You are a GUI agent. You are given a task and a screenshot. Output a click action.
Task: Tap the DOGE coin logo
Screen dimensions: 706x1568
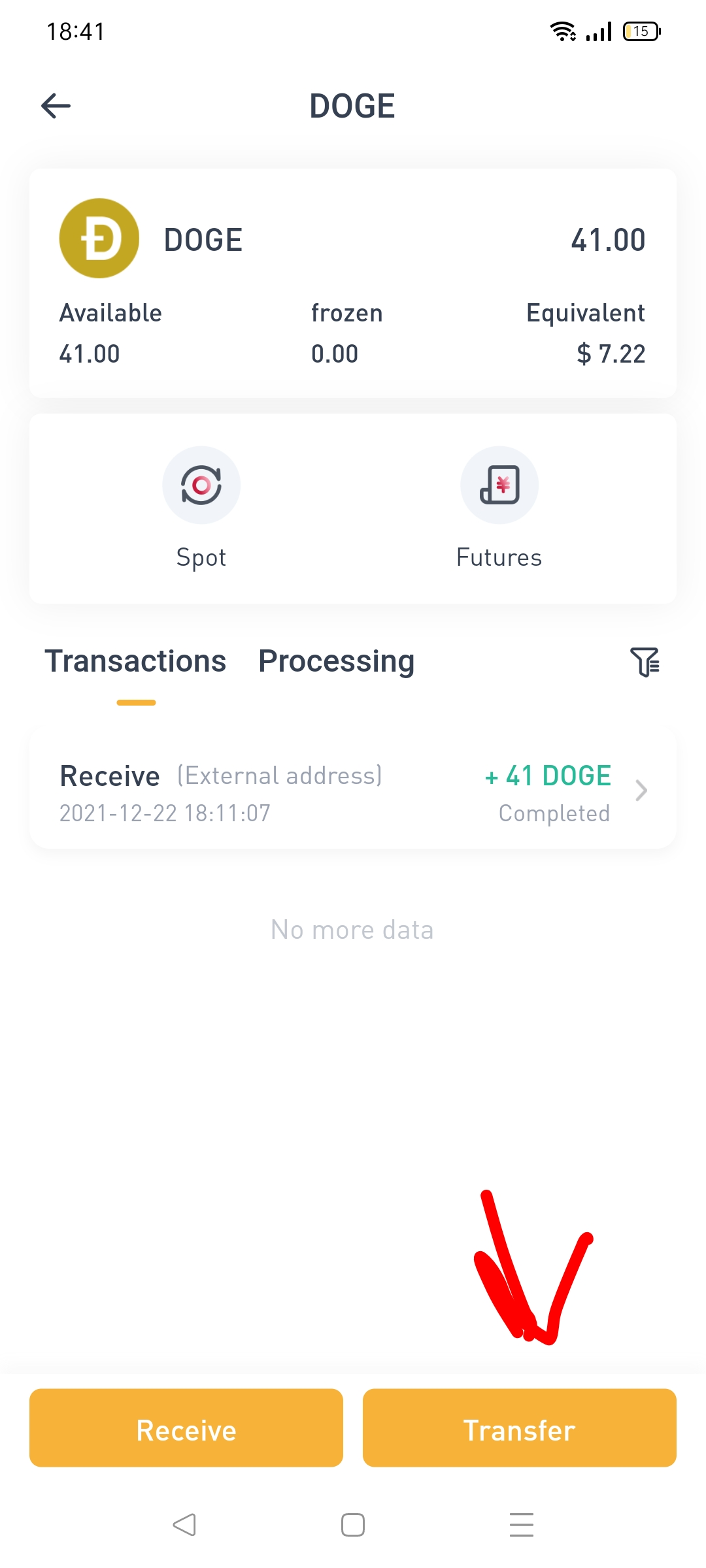(99, 238)
